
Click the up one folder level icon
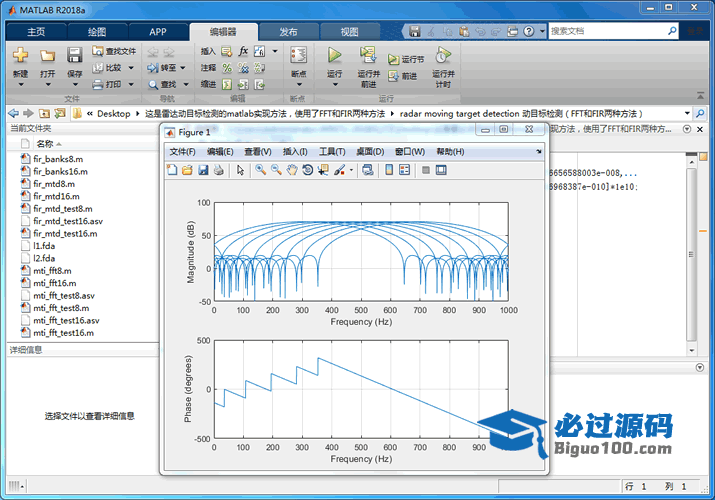pos(44,113)
